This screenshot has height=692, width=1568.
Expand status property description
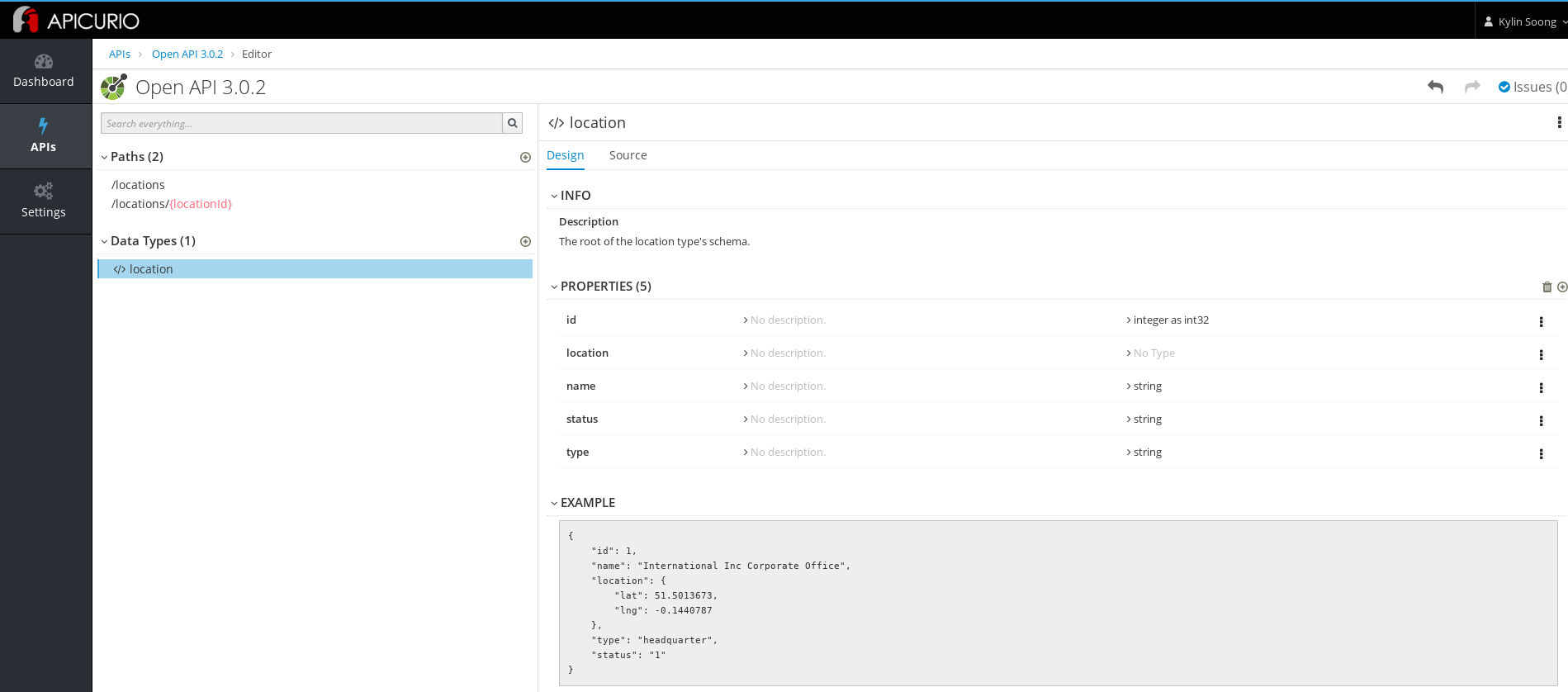tap(784, 419)
